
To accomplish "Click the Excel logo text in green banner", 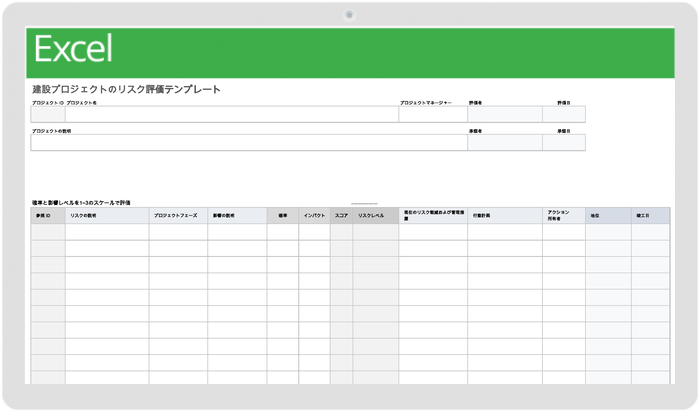I will tap(73, 49).
